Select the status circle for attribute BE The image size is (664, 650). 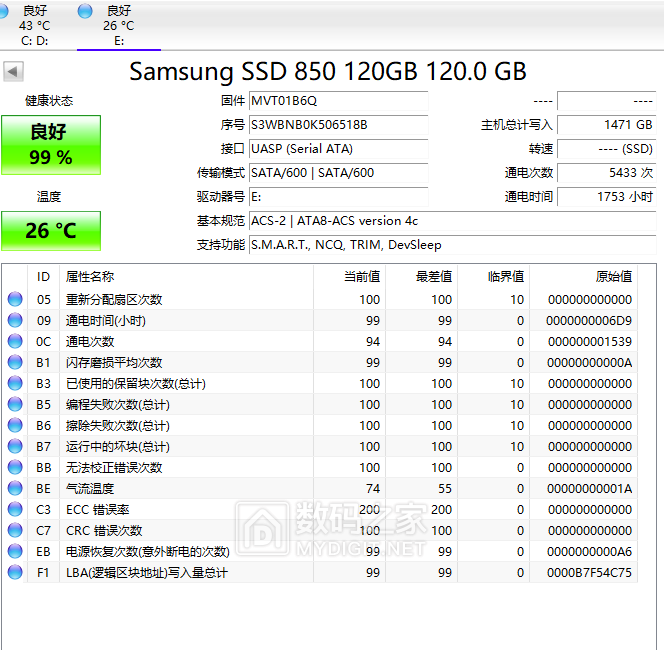click(15, 488)
